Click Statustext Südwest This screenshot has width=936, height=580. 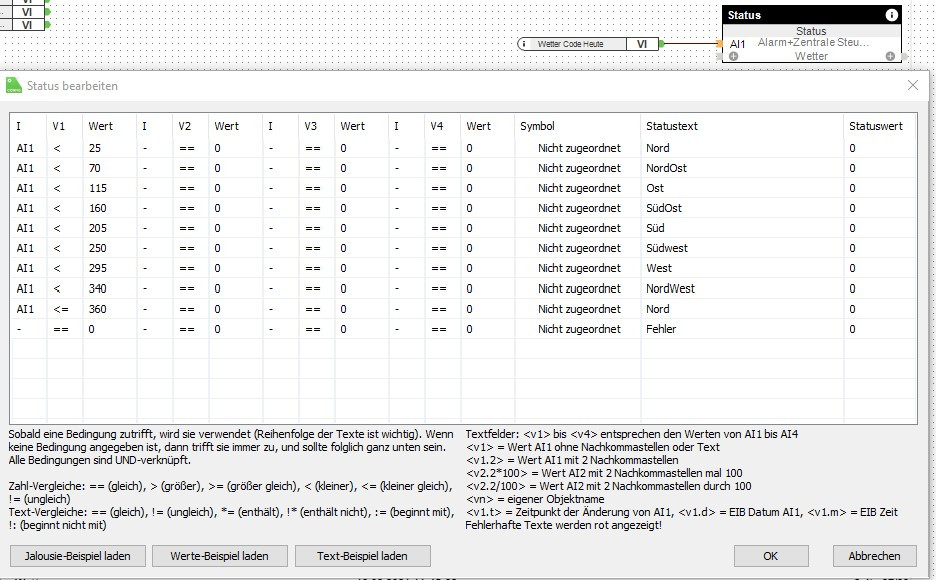pos(667,248)
